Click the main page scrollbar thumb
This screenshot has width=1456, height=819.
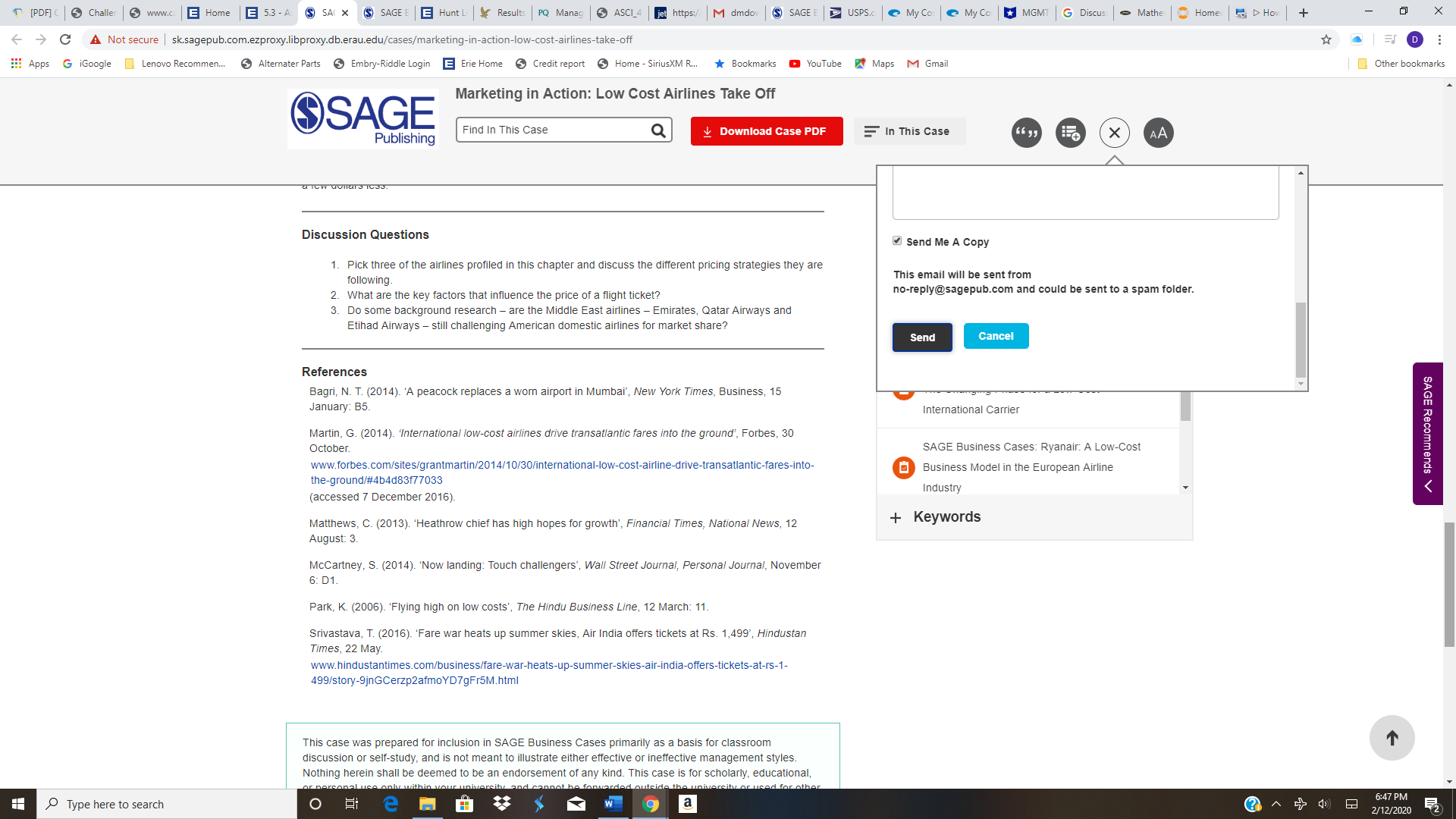1449,584
